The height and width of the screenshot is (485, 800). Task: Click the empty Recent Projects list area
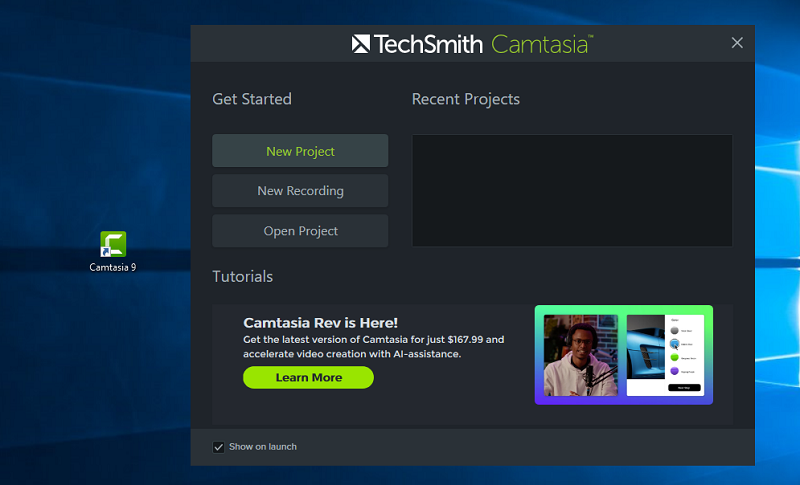click(x=572, y=191)
